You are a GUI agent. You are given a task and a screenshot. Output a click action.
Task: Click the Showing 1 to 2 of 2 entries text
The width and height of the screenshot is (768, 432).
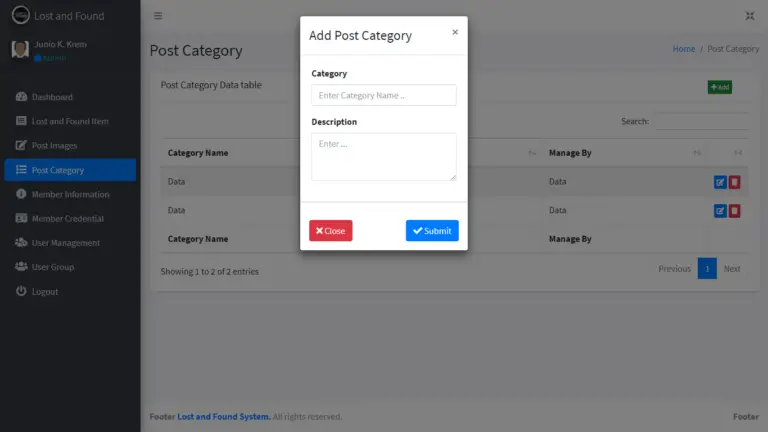pos(210,271)
